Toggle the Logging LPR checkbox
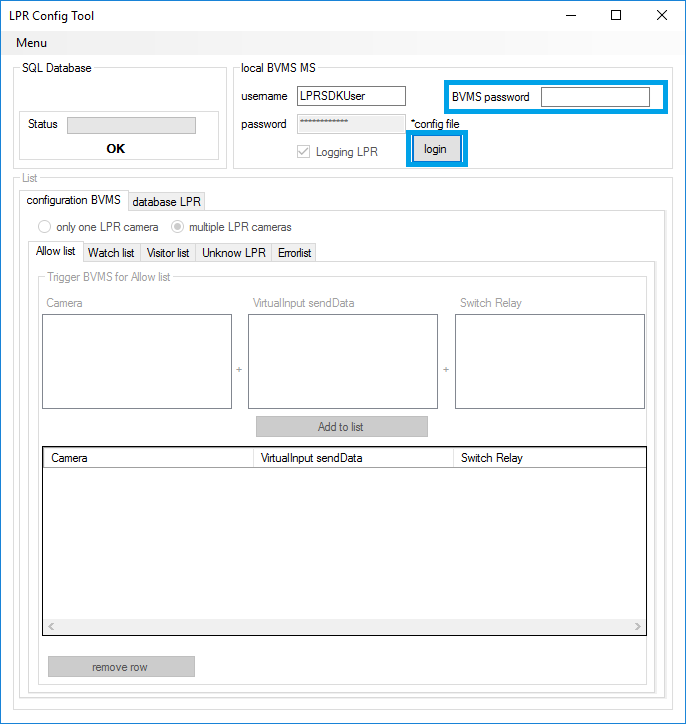This screenshot has width=686, height=724. click(x=303, y=152)
